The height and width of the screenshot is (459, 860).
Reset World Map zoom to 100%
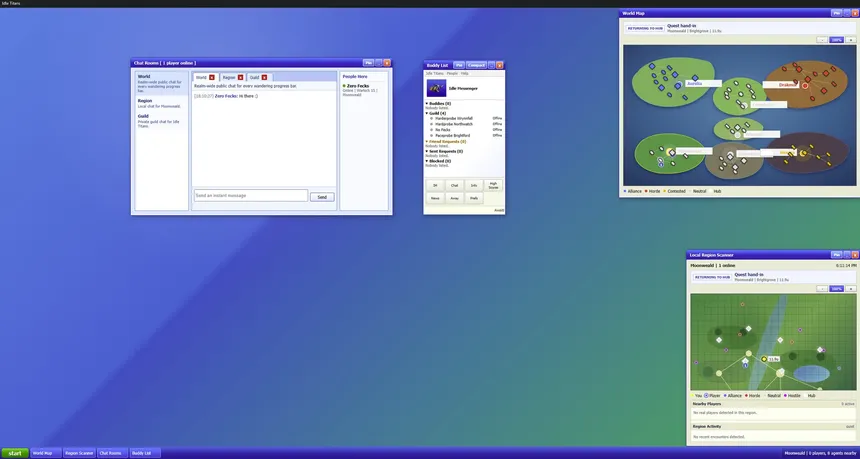[x=836, y=39]
